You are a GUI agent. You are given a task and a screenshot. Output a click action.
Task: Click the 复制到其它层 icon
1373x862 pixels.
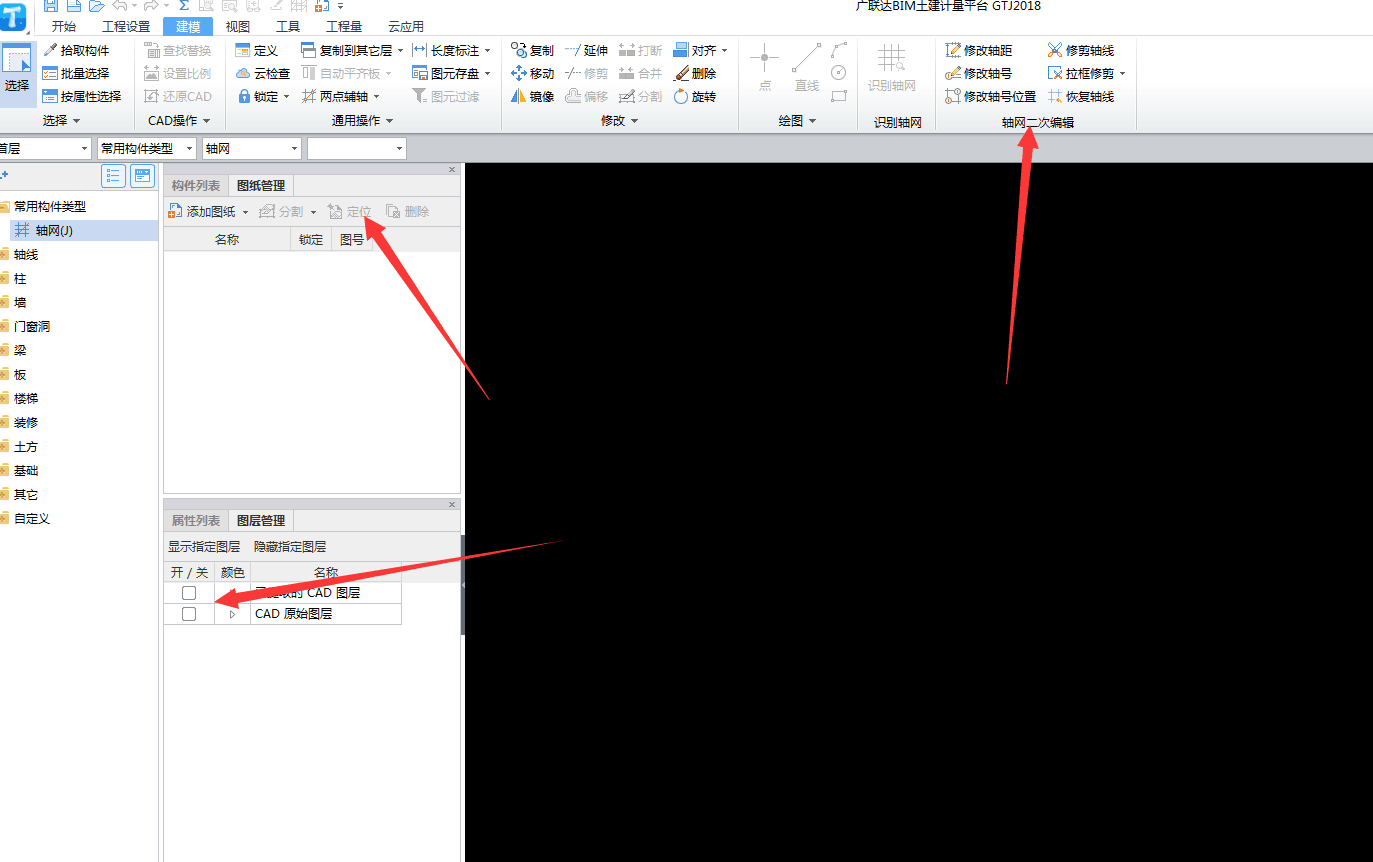pyautogui.click(x=309, y=50)
